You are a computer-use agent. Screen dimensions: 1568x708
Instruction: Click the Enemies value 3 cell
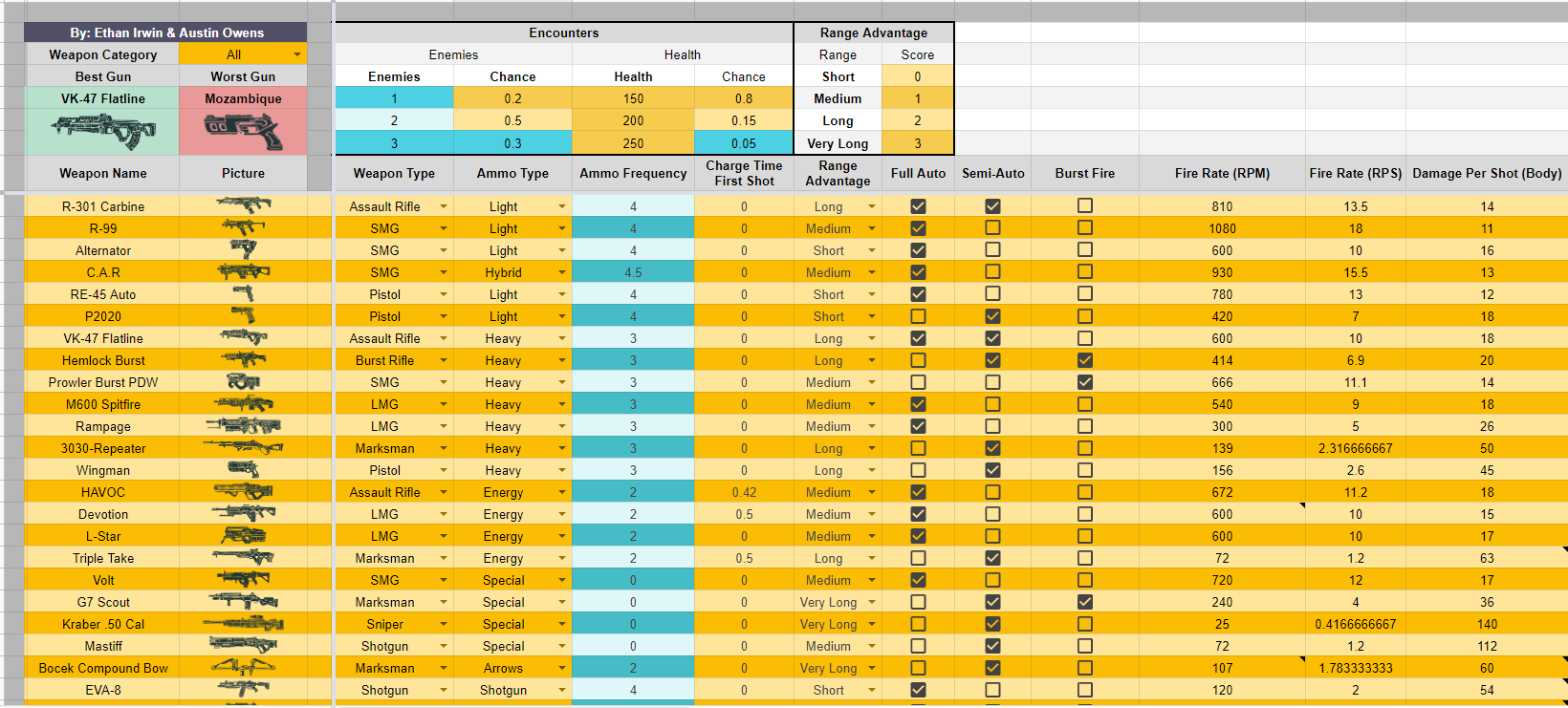click(x=394, y=143)
